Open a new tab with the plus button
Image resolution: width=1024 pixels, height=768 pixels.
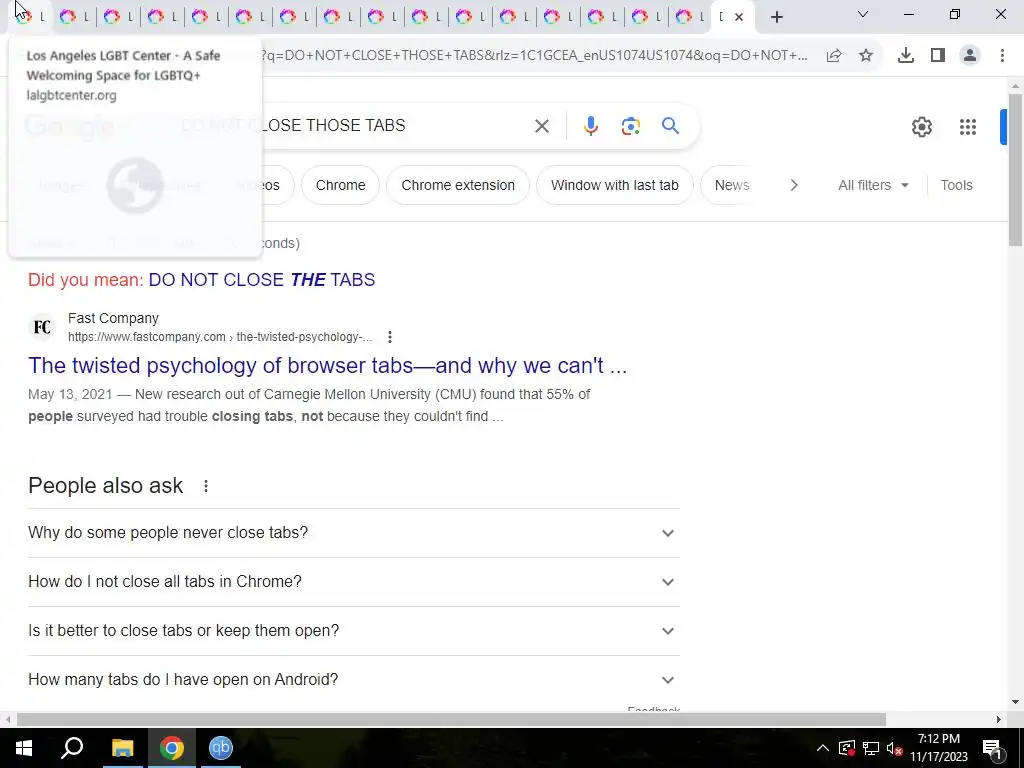point(776,18)
